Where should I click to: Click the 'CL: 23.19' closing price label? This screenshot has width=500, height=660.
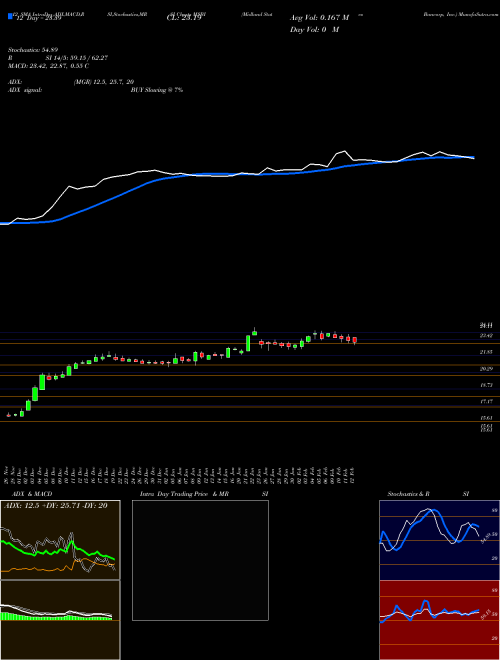[184, 18]
